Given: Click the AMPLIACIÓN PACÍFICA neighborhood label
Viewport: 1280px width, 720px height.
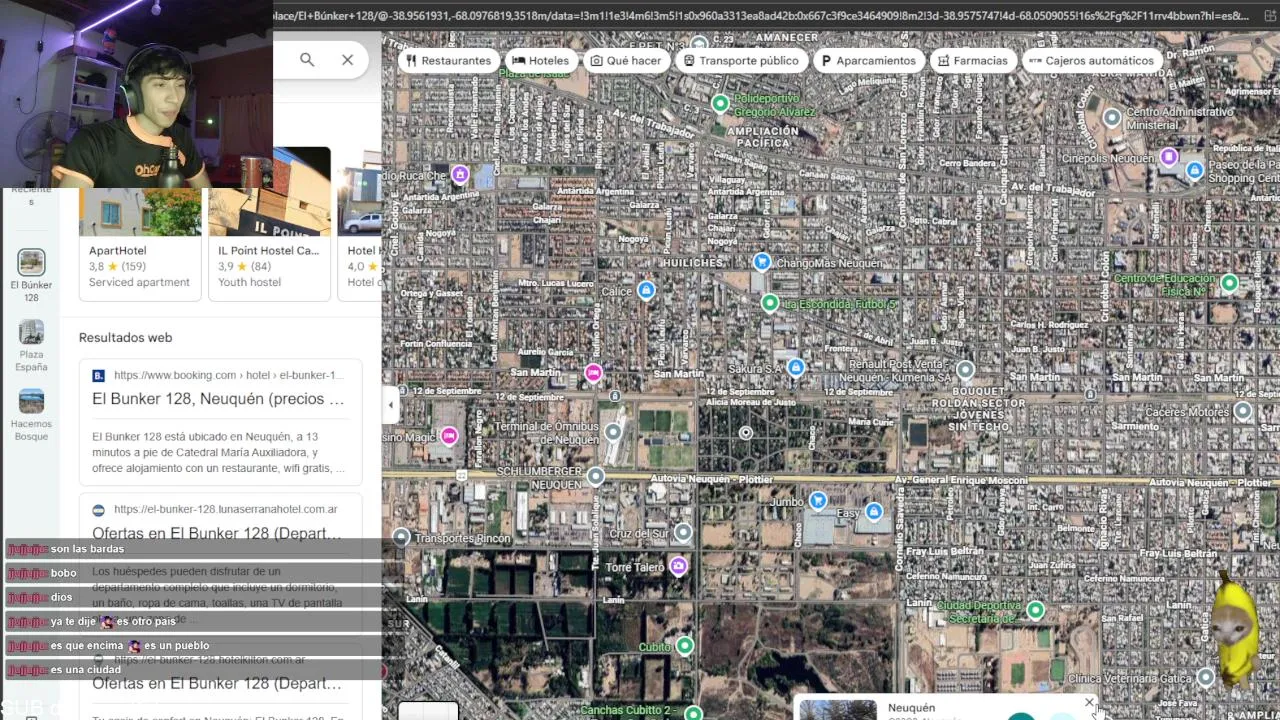Looking at the screenshot, I should 763,137.
